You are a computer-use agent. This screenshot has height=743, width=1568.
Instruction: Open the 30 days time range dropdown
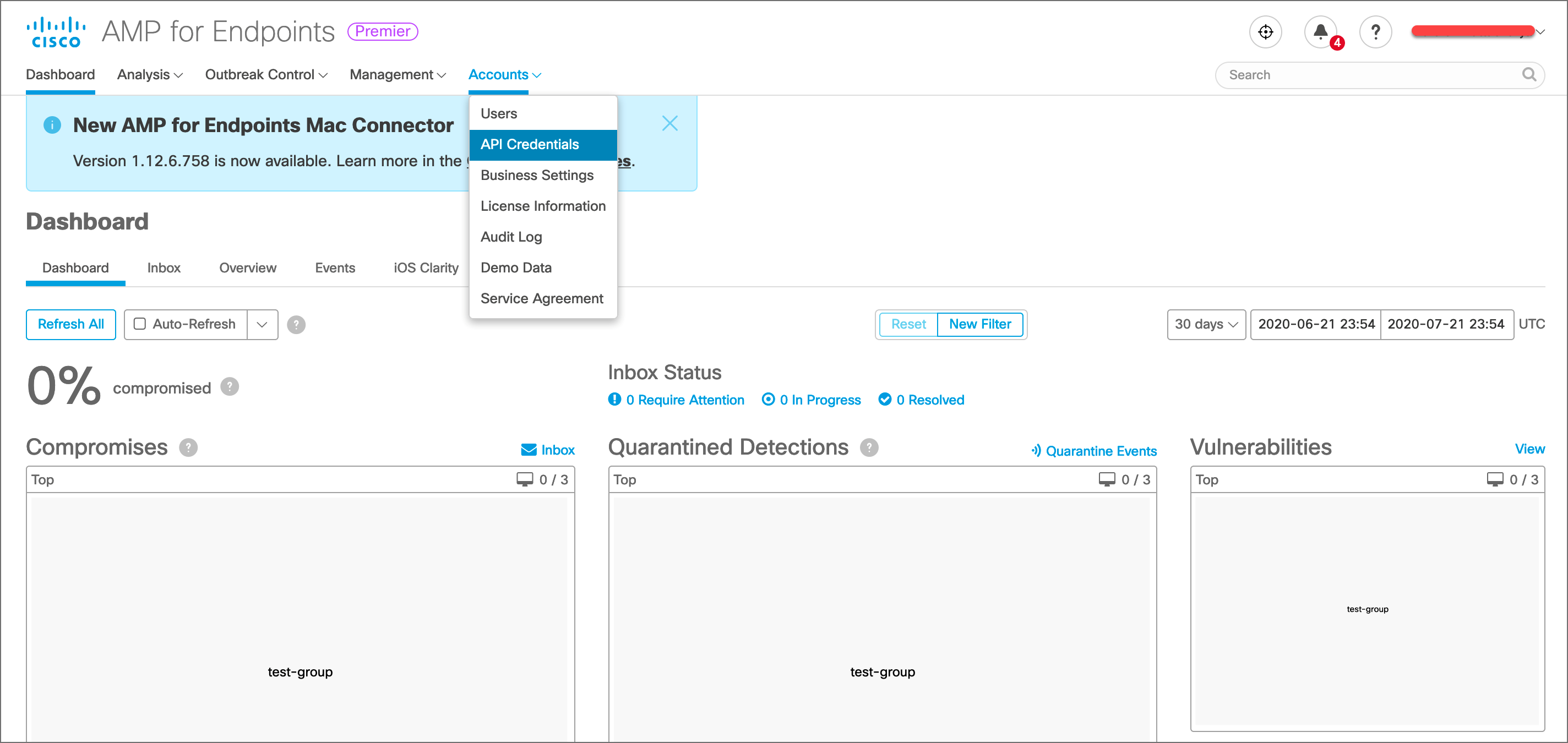1205,324
